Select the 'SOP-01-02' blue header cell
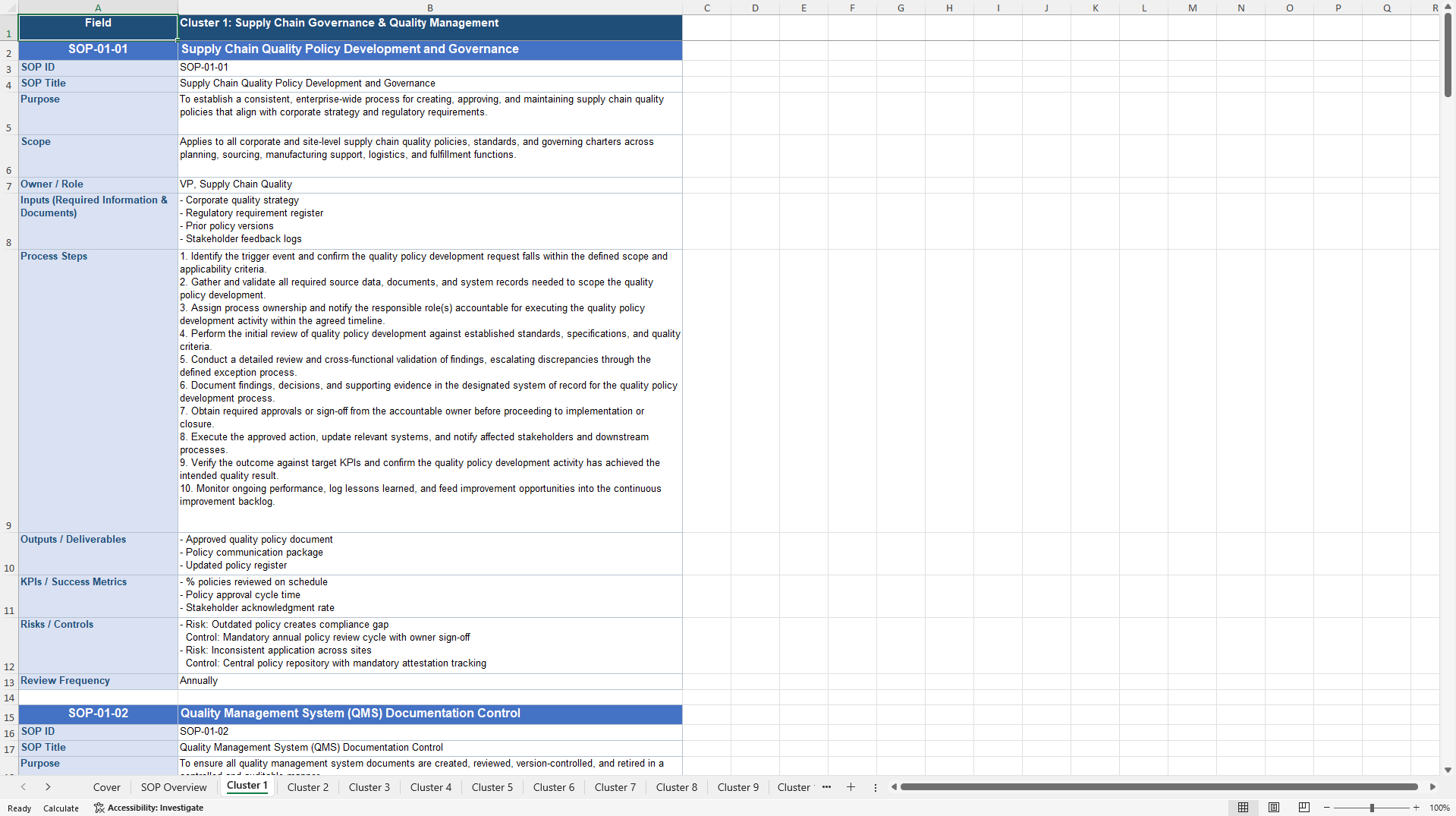Viewport: 1456px width, 816px height. (98, 714)
